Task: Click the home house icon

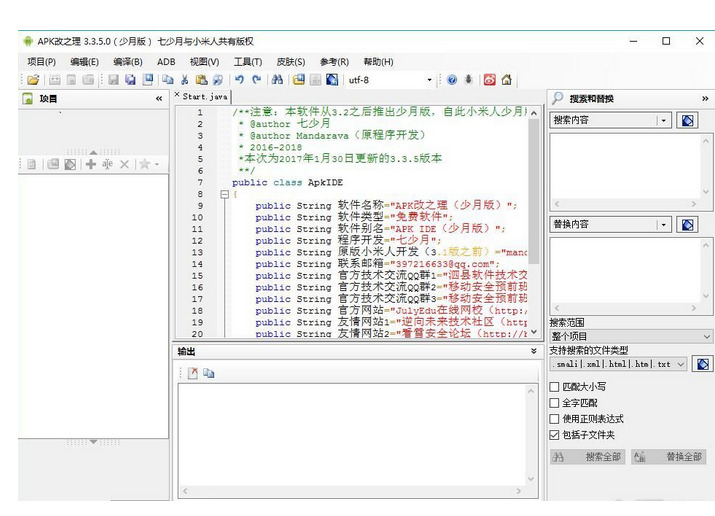Action: [506, 80]
